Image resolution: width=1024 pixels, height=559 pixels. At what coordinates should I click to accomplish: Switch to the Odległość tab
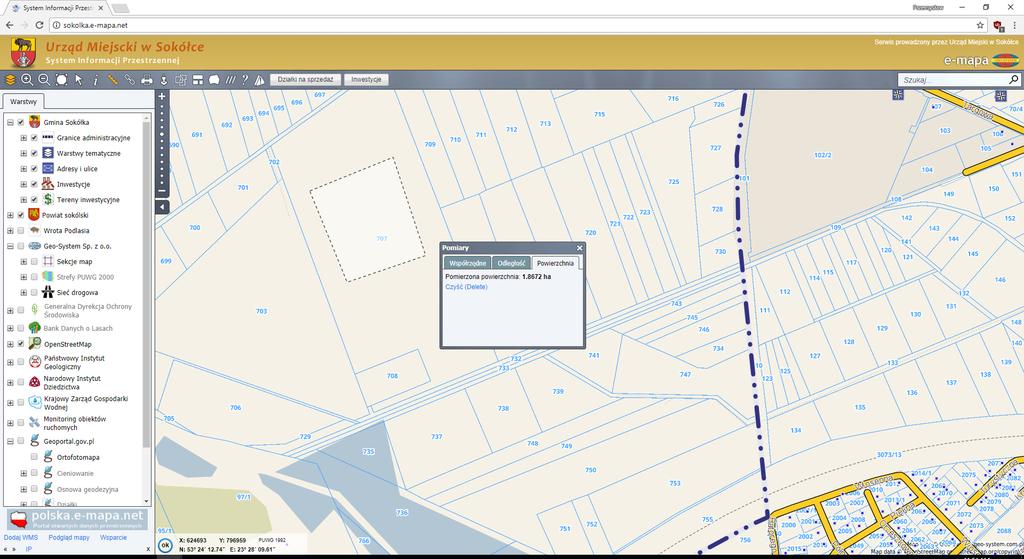coord(511,263)
